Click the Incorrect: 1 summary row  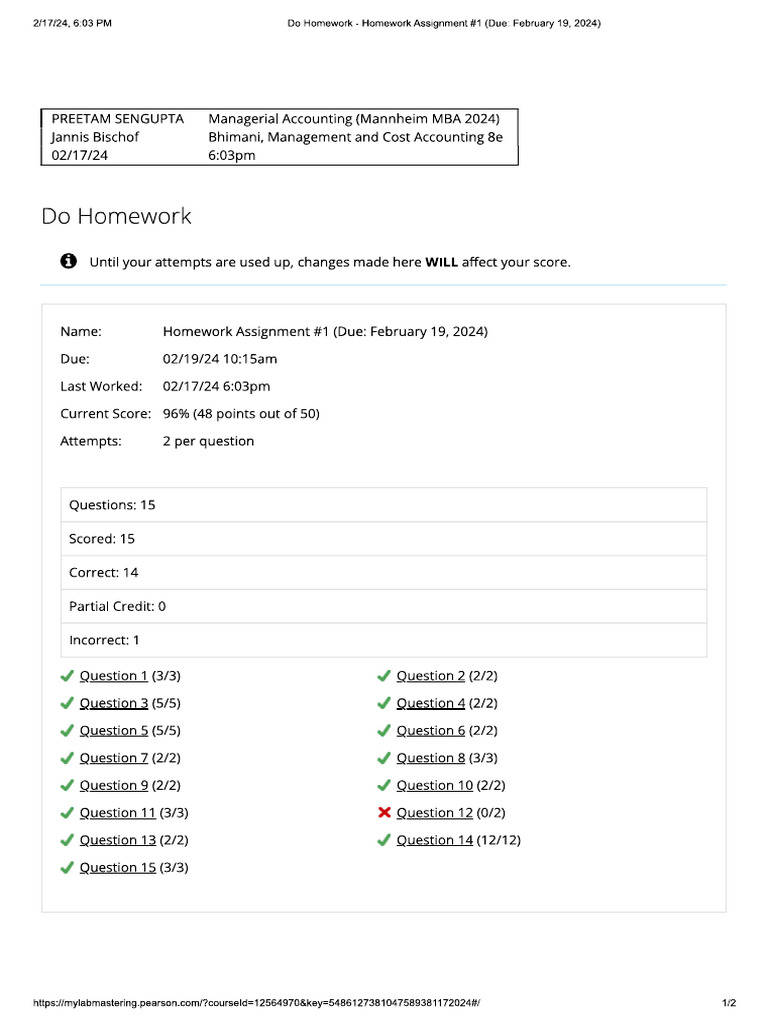(x=384, y=640)
